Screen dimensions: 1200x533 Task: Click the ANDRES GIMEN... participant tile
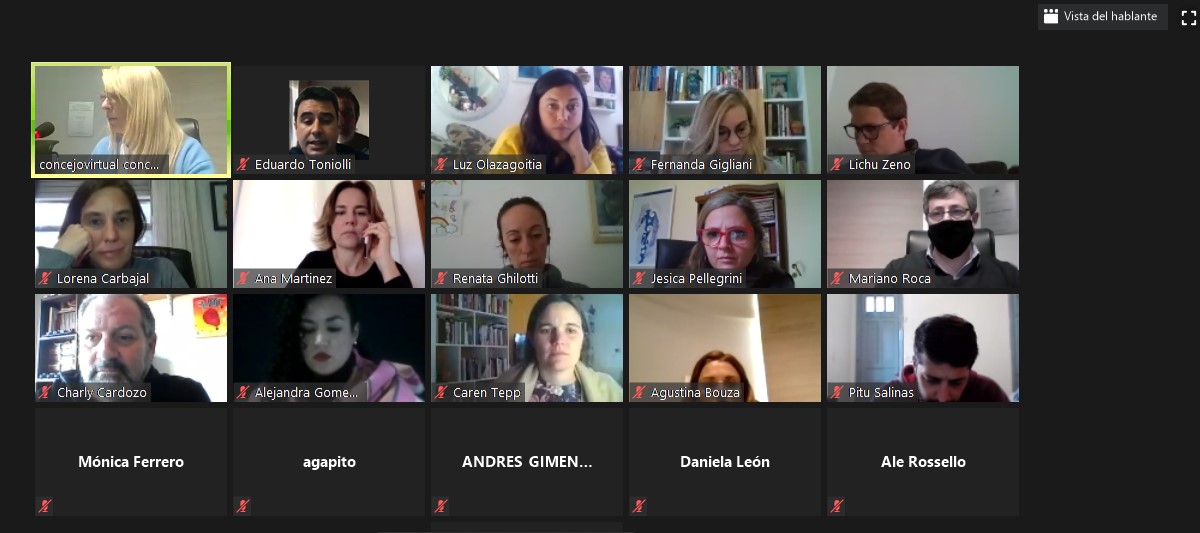coord(527,462)
